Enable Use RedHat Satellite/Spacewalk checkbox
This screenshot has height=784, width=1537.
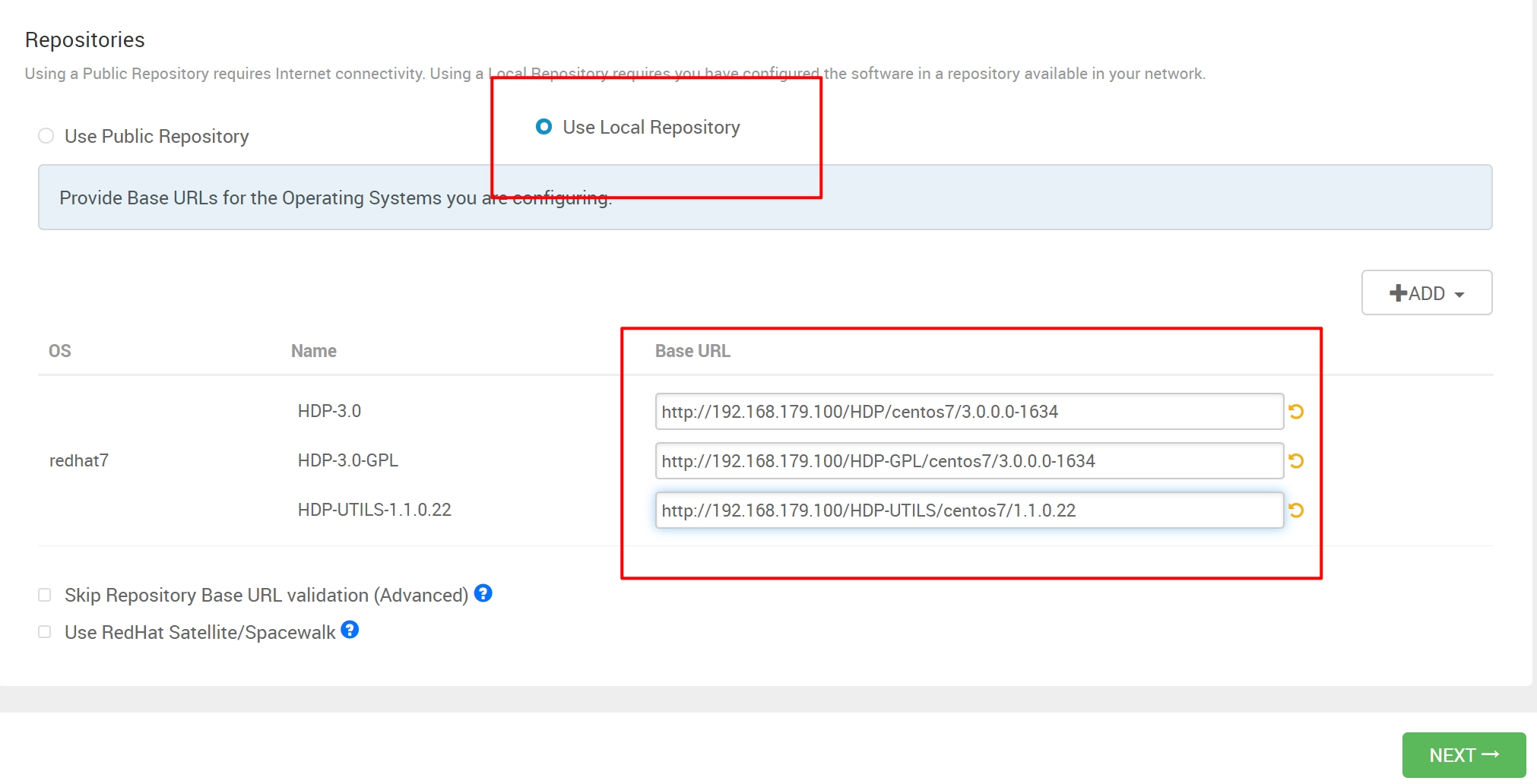point(45,632)
